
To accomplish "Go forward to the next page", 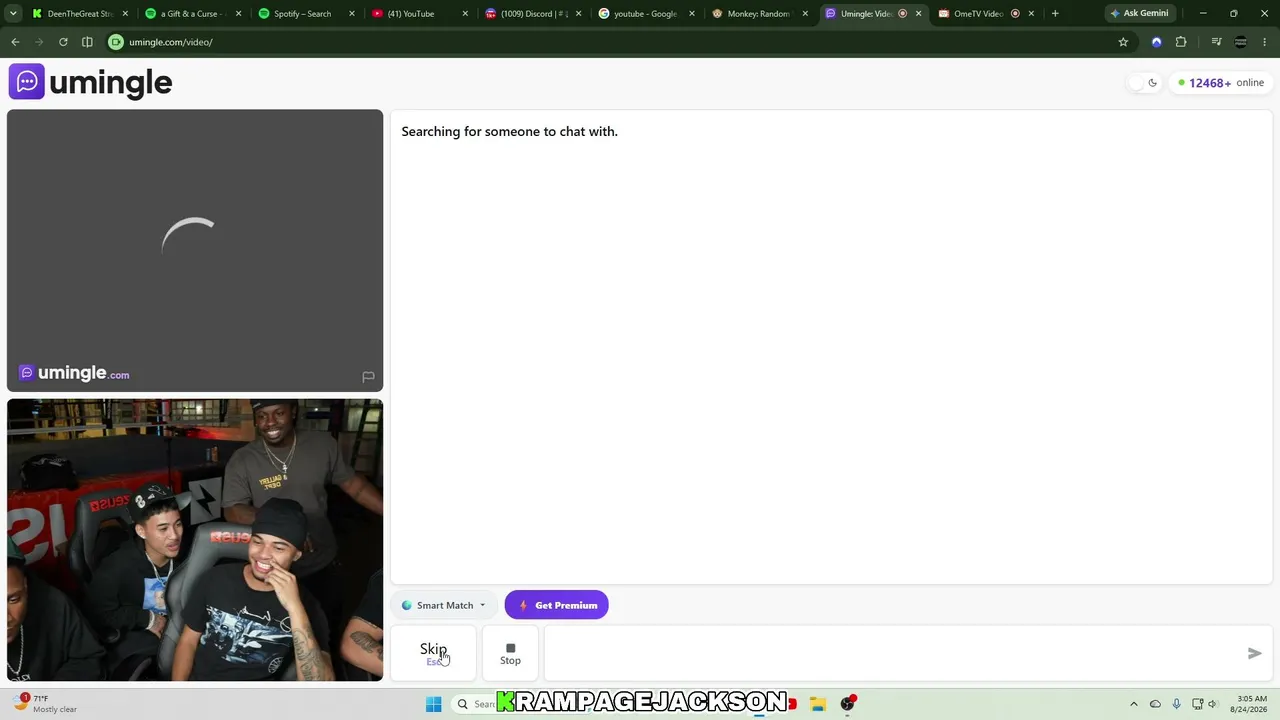I will pos(39,42).
